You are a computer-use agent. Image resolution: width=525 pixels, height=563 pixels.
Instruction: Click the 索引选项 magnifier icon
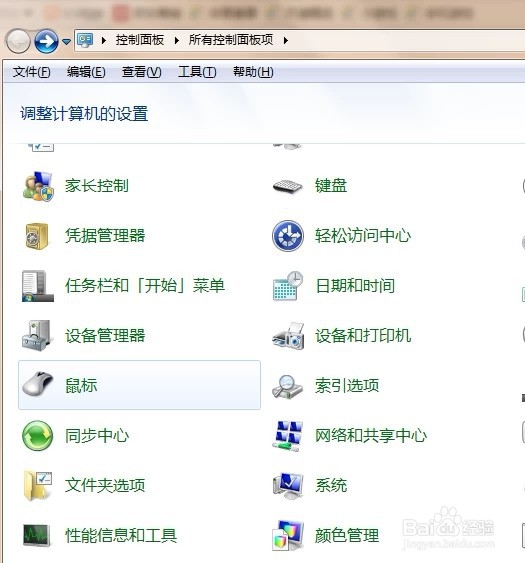tap(287, 386)
